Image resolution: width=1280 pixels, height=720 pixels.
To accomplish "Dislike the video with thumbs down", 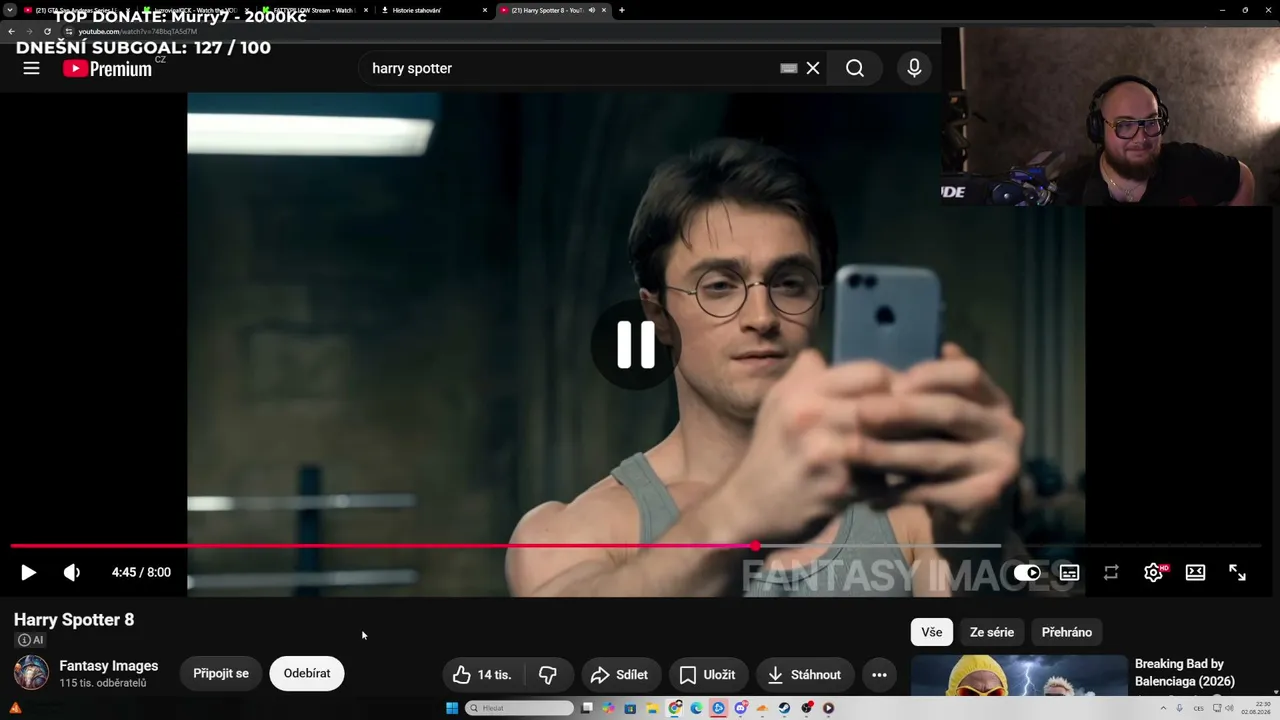I will coord(548,675).
